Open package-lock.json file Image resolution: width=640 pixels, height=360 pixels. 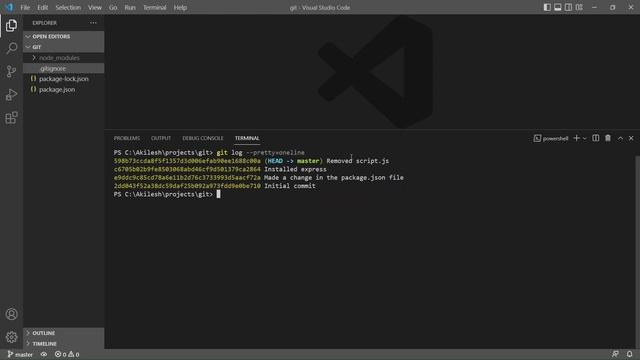(x=64, y=79)
